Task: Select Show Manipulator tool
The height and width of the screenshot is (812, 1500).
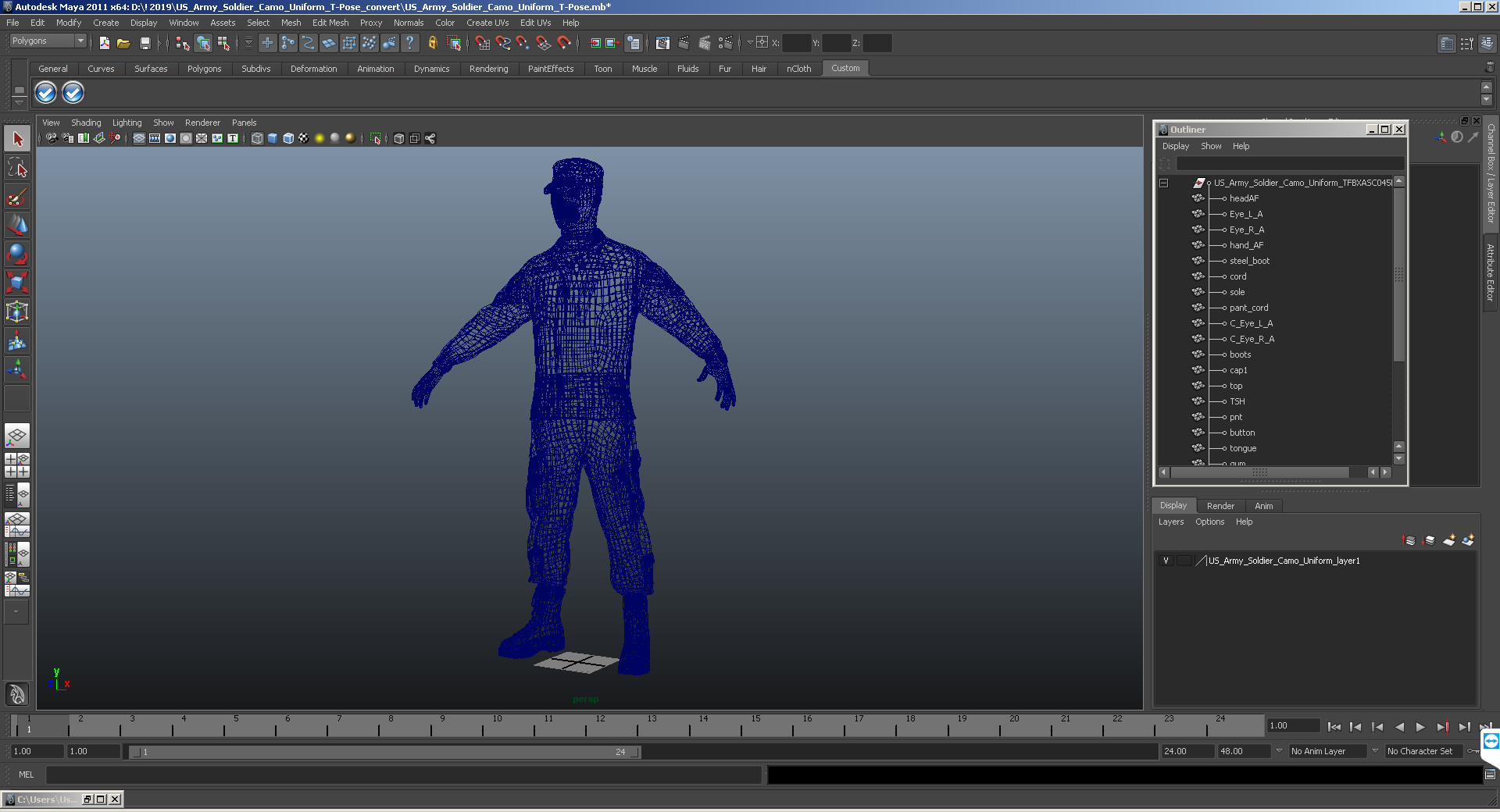Action: (x=17, y=369)
